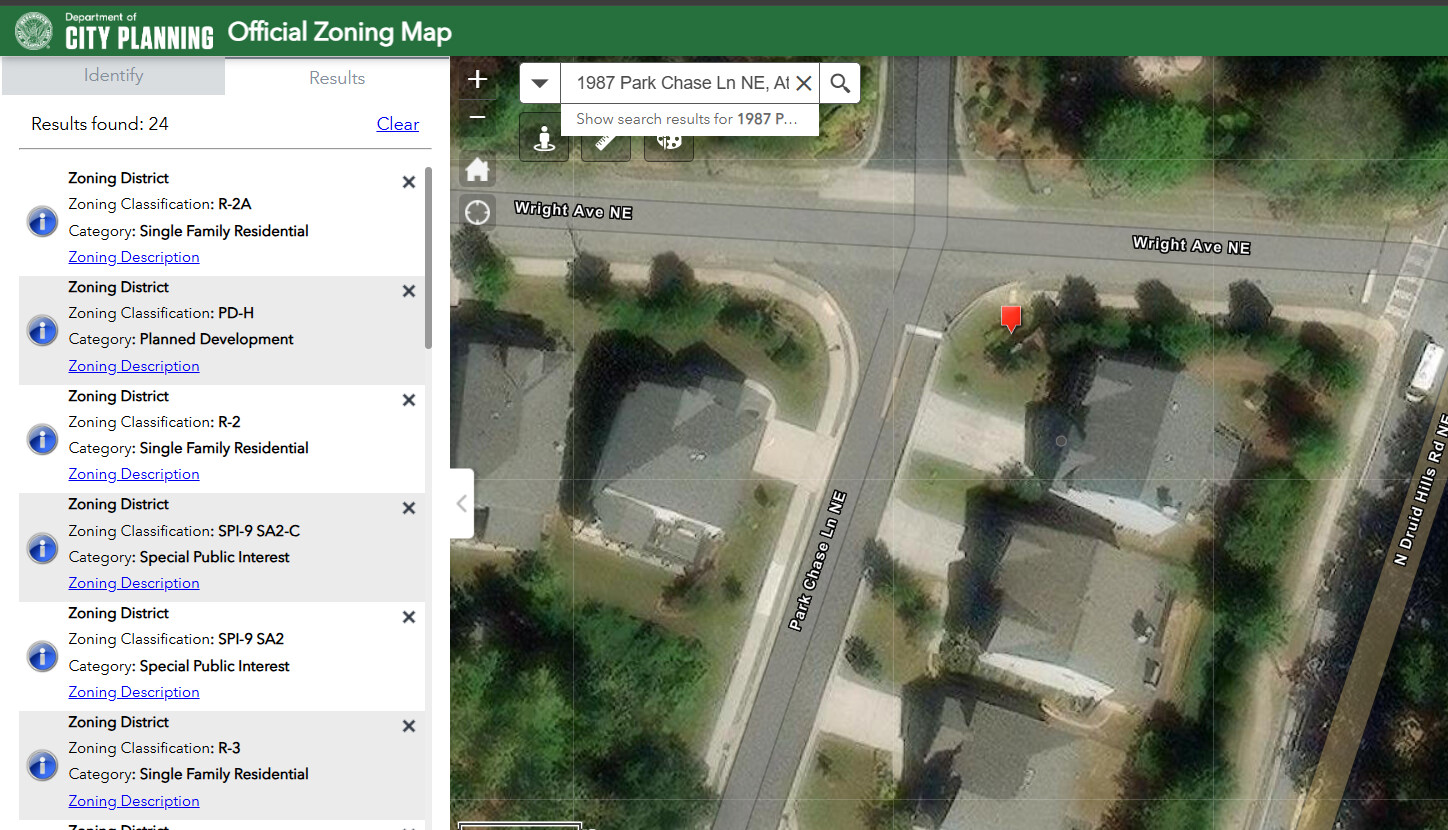This screenshot has width=1448, height=830.
Task: Click 'Zoning Classification: R-2A' text
Action: 160,204
